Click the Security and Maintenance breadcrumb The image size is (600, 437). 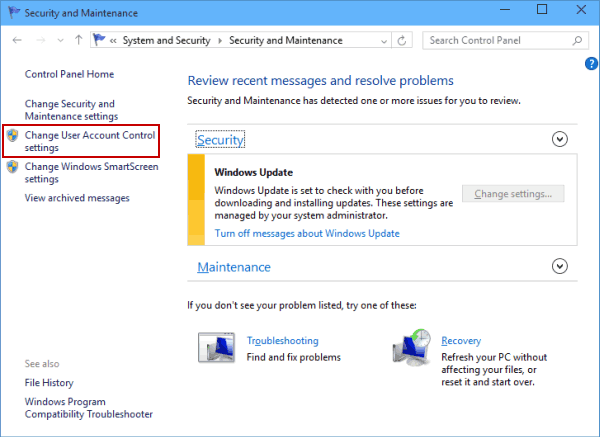click(285, 40)
